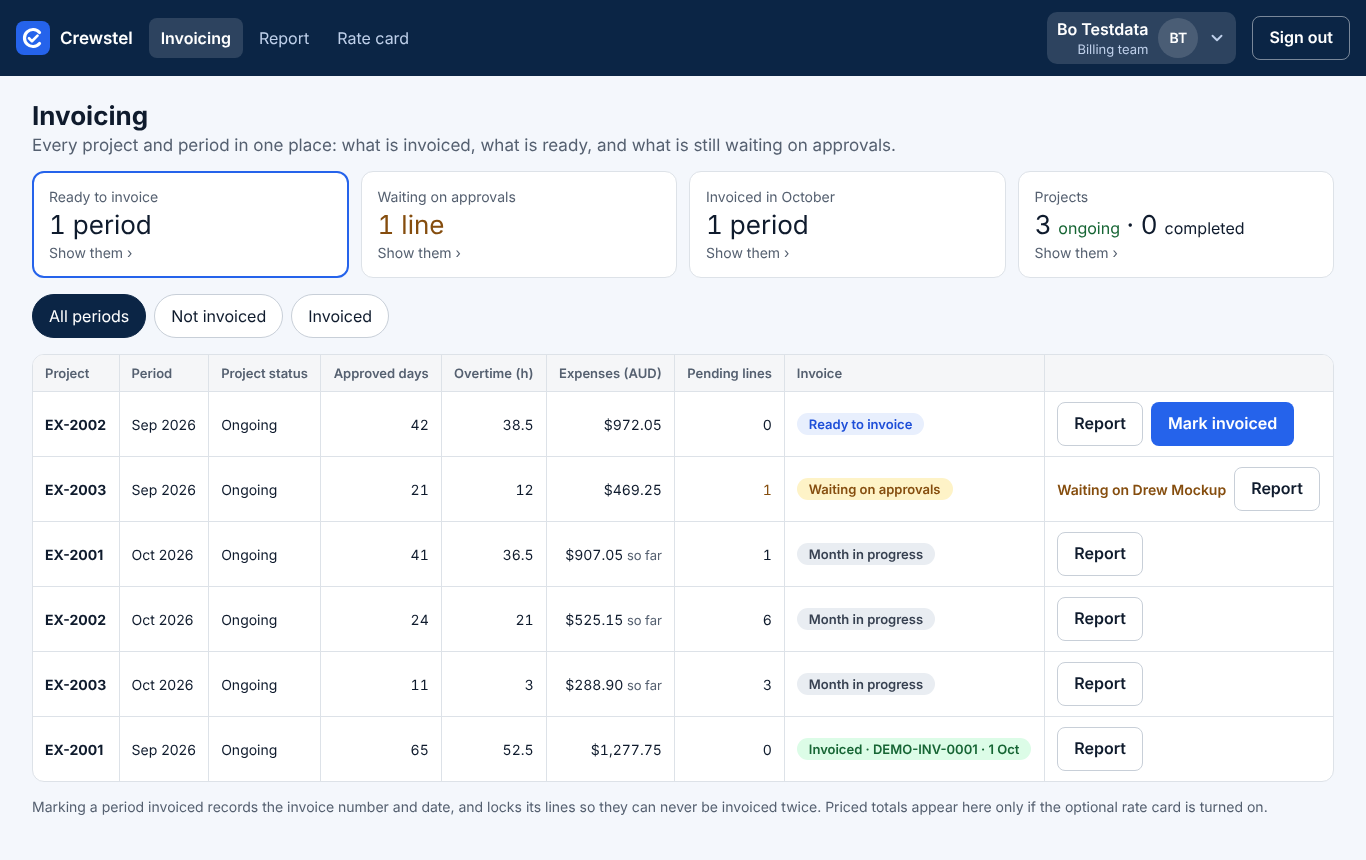Expand the Bo Testdata account dropdown chevron

[1217, 38]
